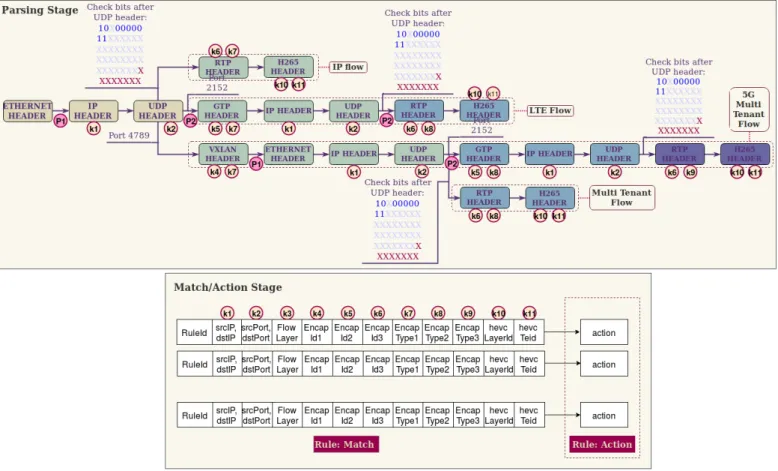This screenshot has height=471, width=778.
Task: Click the purple H265 HEADER box in the 5G flow
Action: (x=745, y=154)
